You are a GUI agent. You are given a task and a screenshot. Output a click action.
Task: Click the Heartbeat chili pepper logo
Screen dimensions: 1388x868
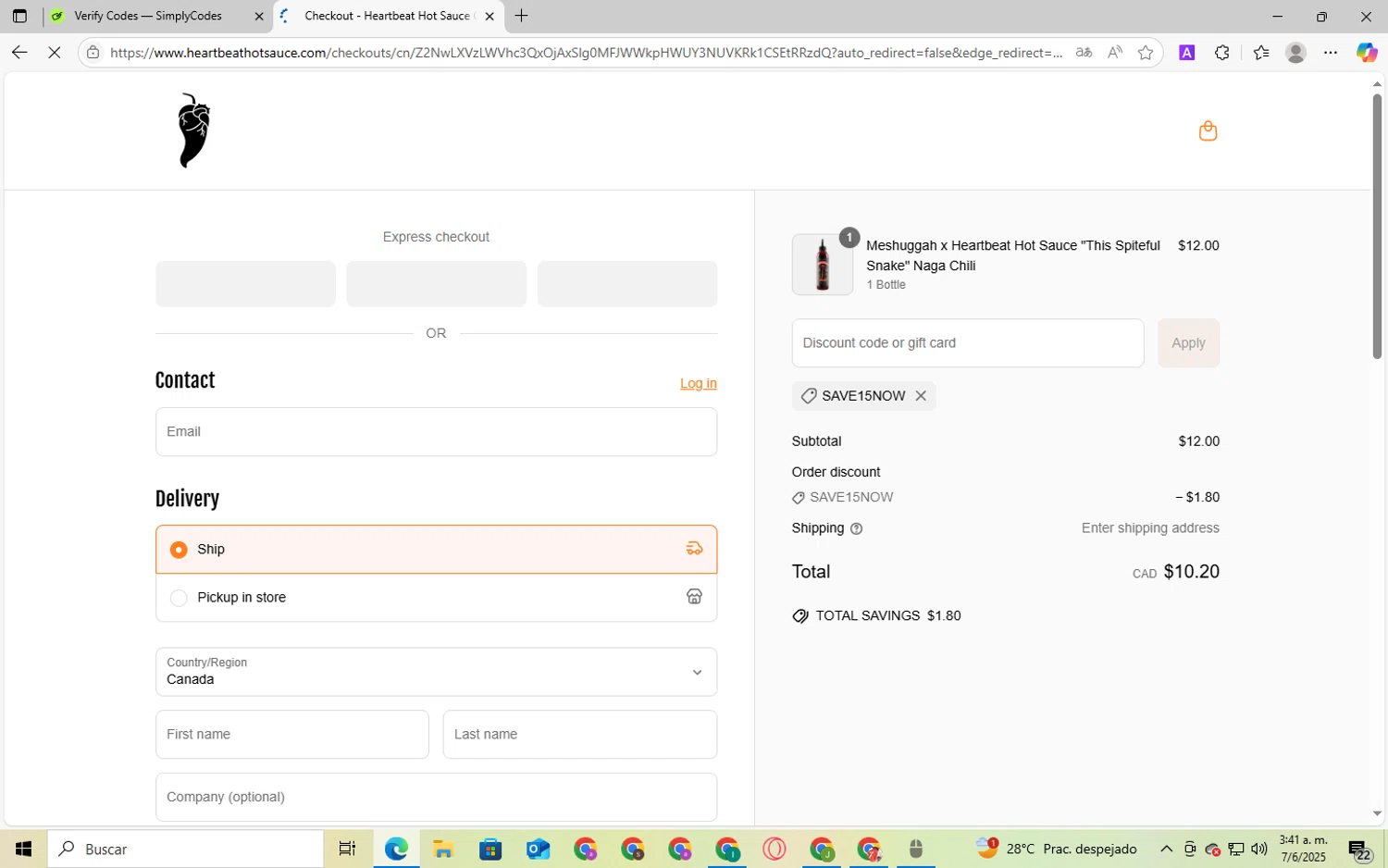tap(193, 130)
